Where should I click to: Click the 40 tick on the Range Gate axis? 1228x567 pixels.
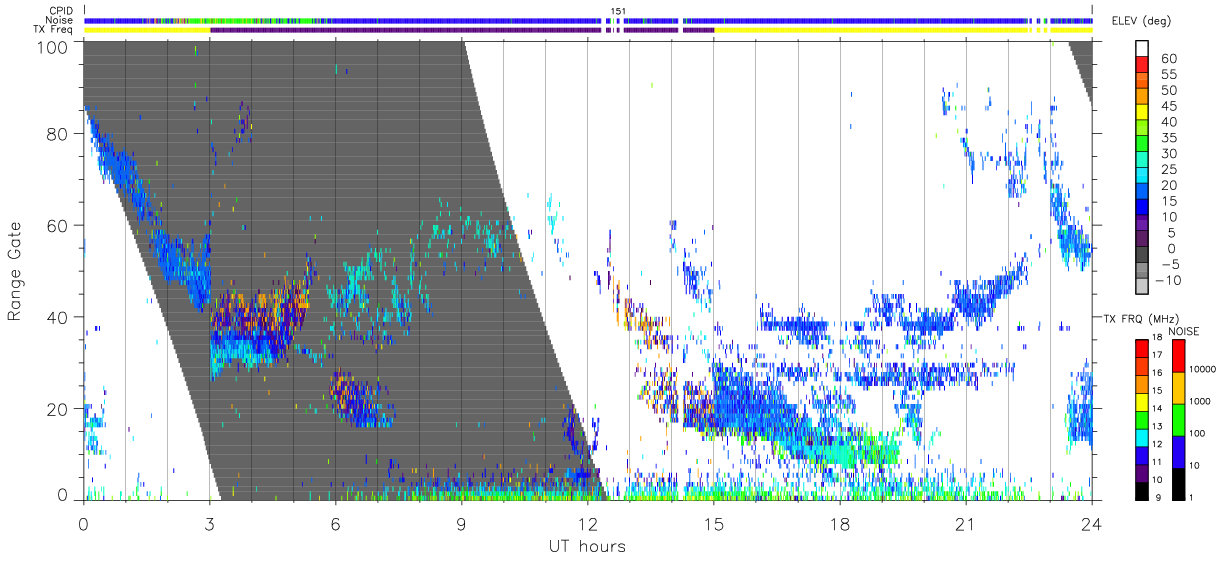pos(59,317)
